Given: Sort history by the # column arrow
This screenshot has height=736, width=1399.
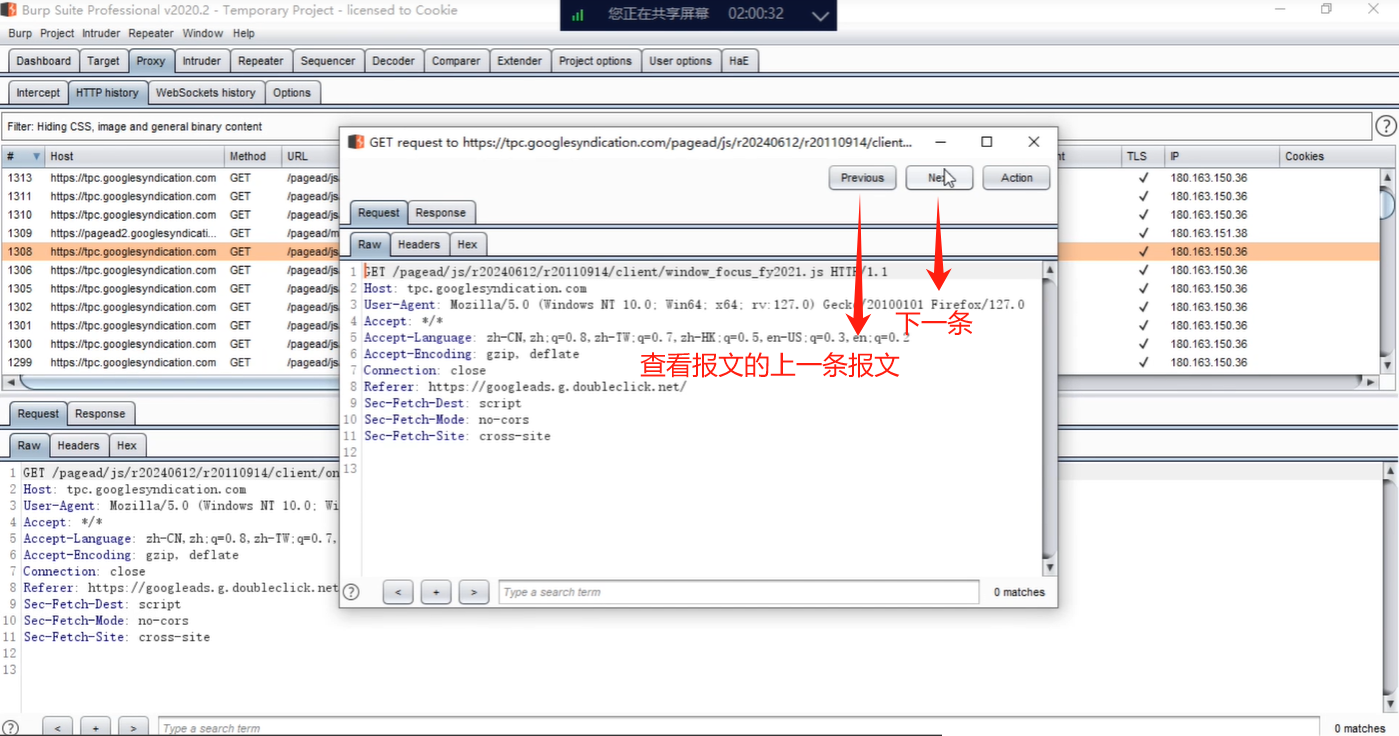Looking at the screenshot, I should 37,156.
